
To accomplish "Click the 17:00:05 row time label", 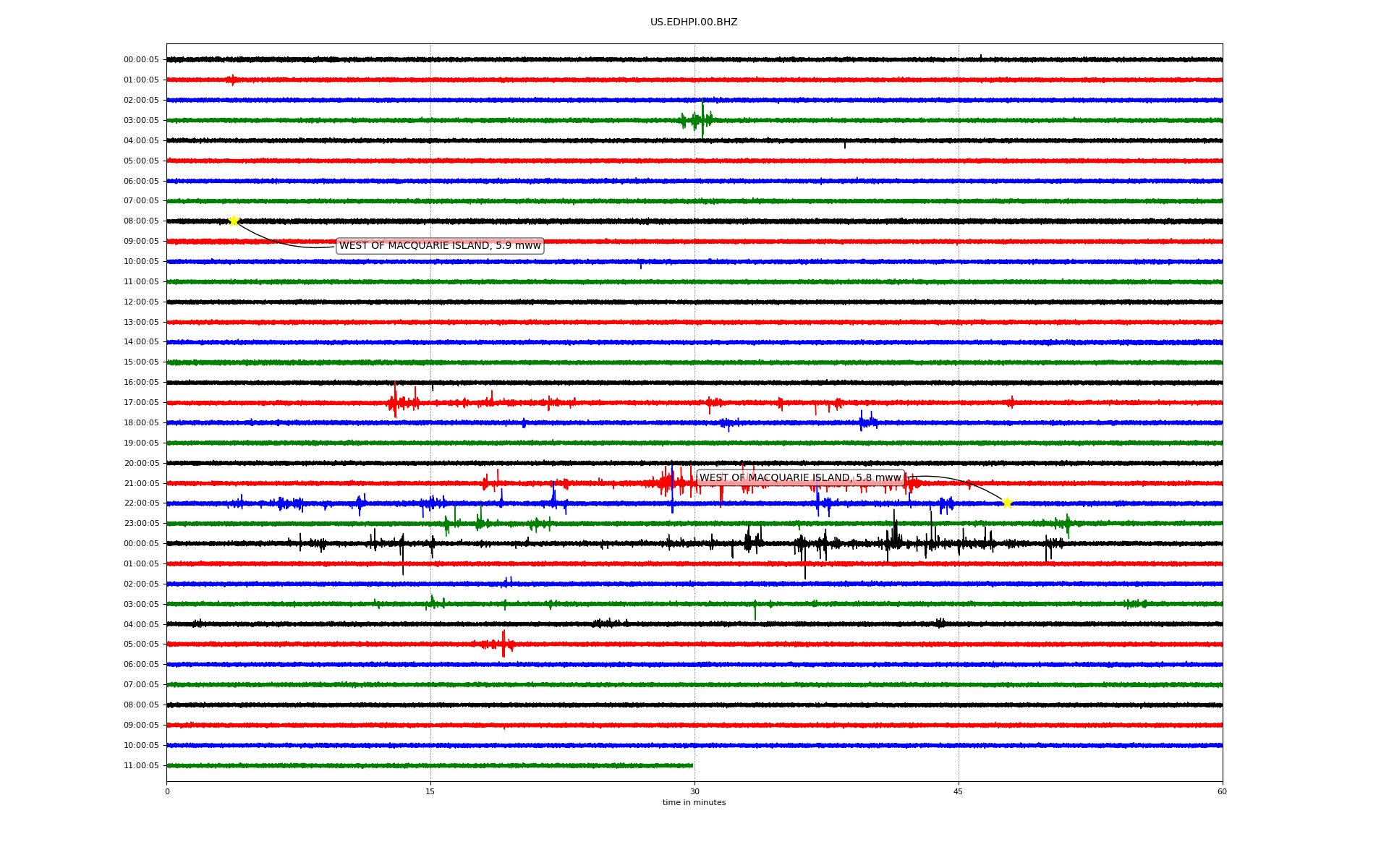I will coord(141,403).
